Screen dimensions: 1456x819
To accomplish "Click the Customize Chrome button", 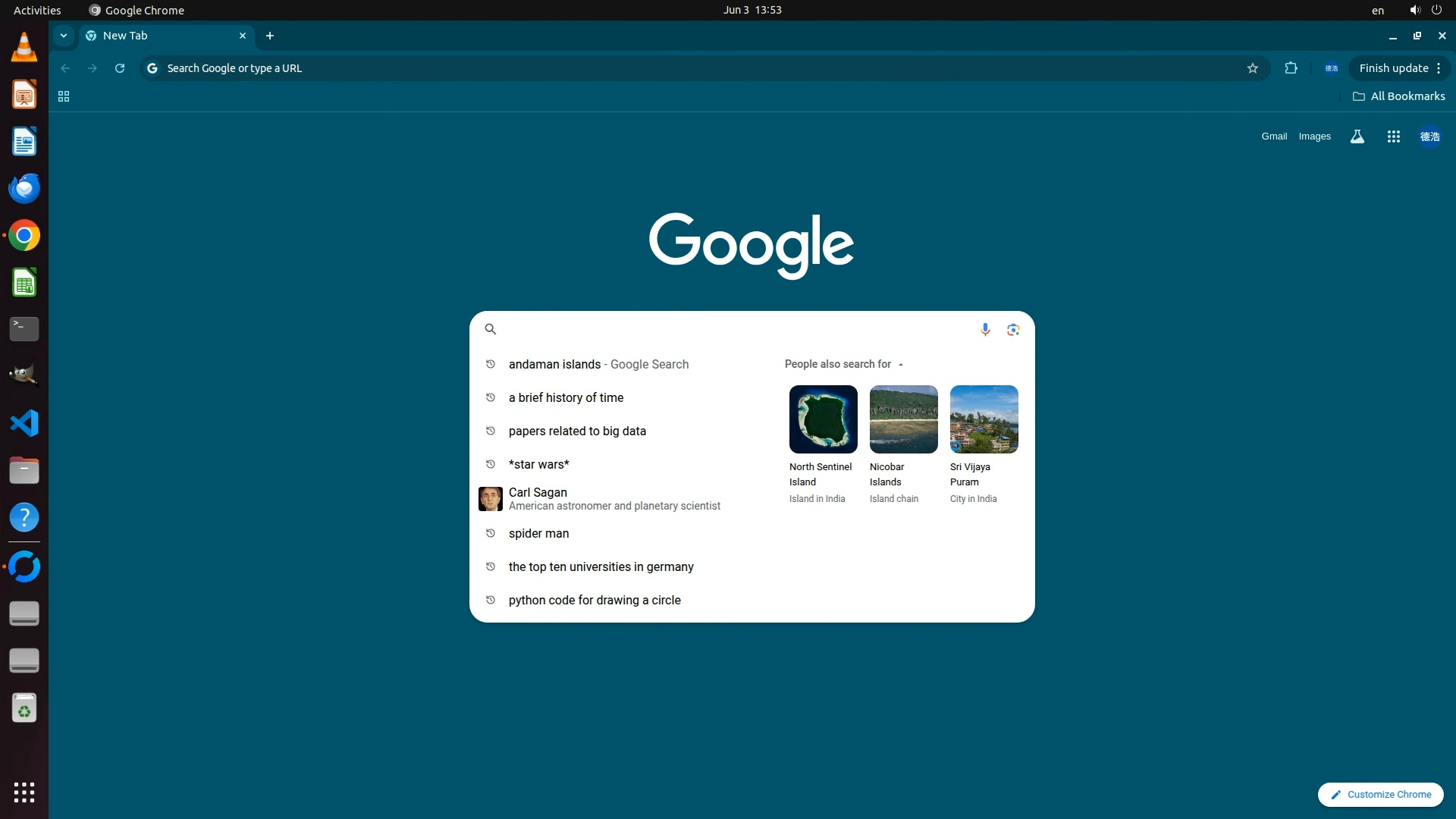I will point(1380,794).
